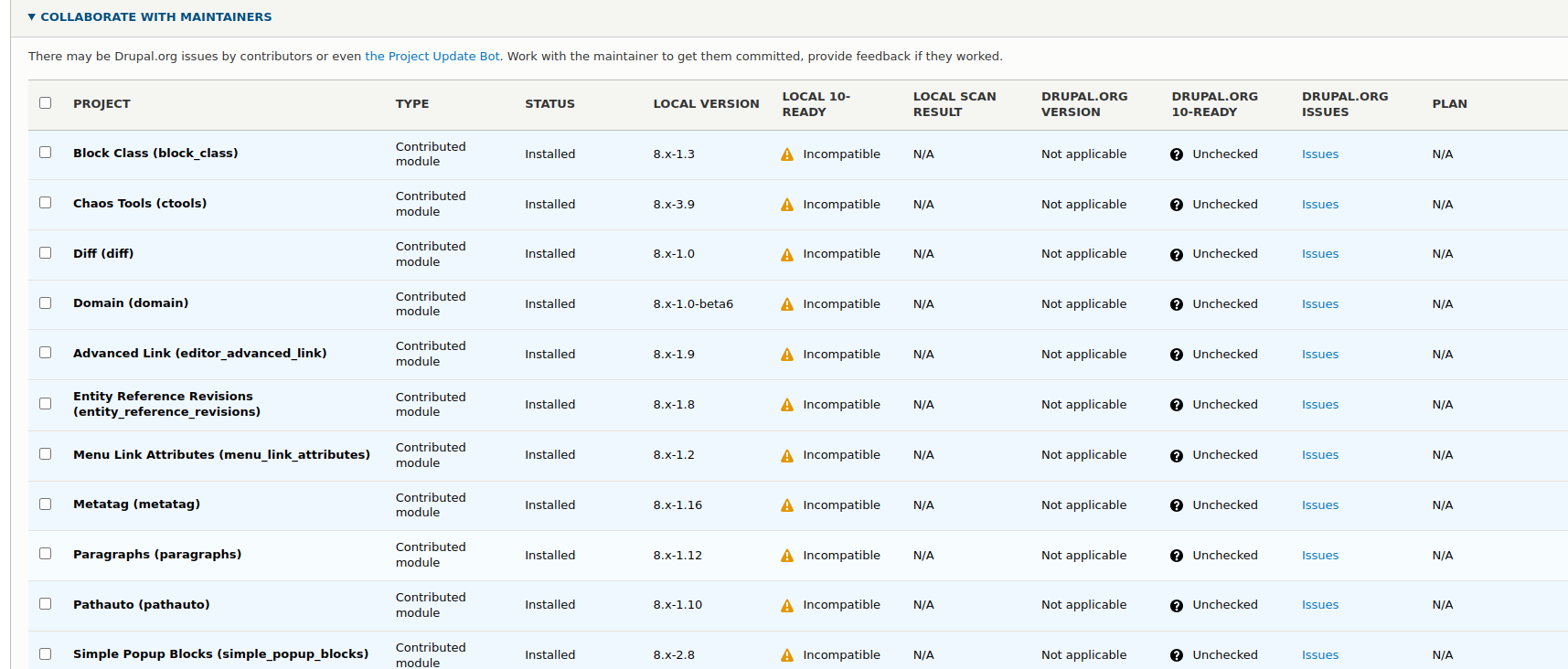Click warning icon in Simple Popup Blocks row
The width and height of the screenshot is (1568, 669).
coord(787,655)
